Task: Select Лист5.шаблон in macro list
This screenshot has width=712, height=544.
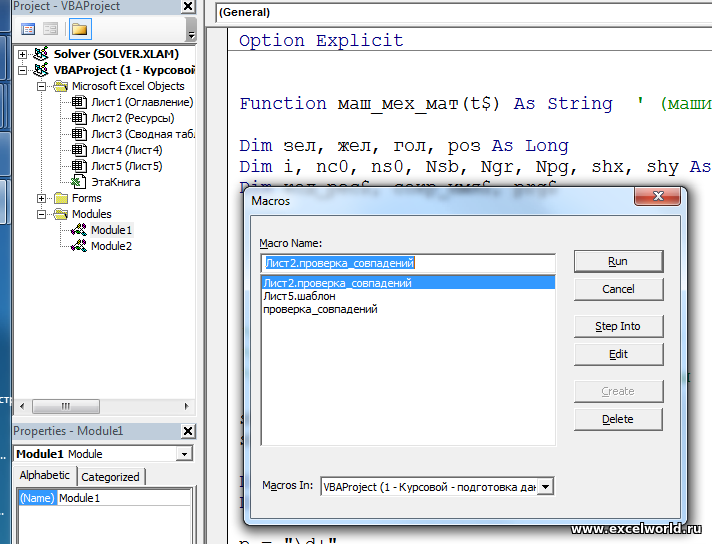Action: (299, 297)
